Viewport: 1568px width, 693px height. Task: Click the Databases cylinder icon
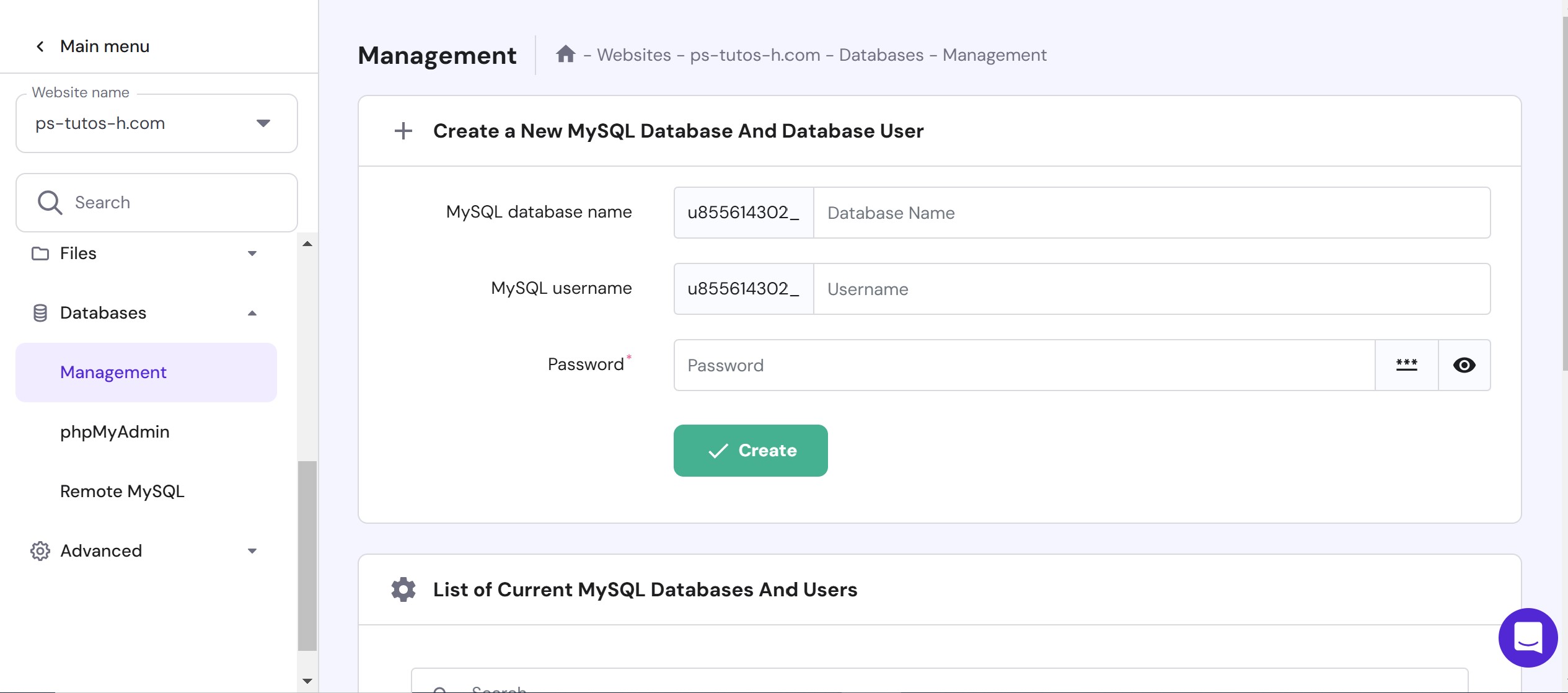pyautogui.click(x=40, y=313)
